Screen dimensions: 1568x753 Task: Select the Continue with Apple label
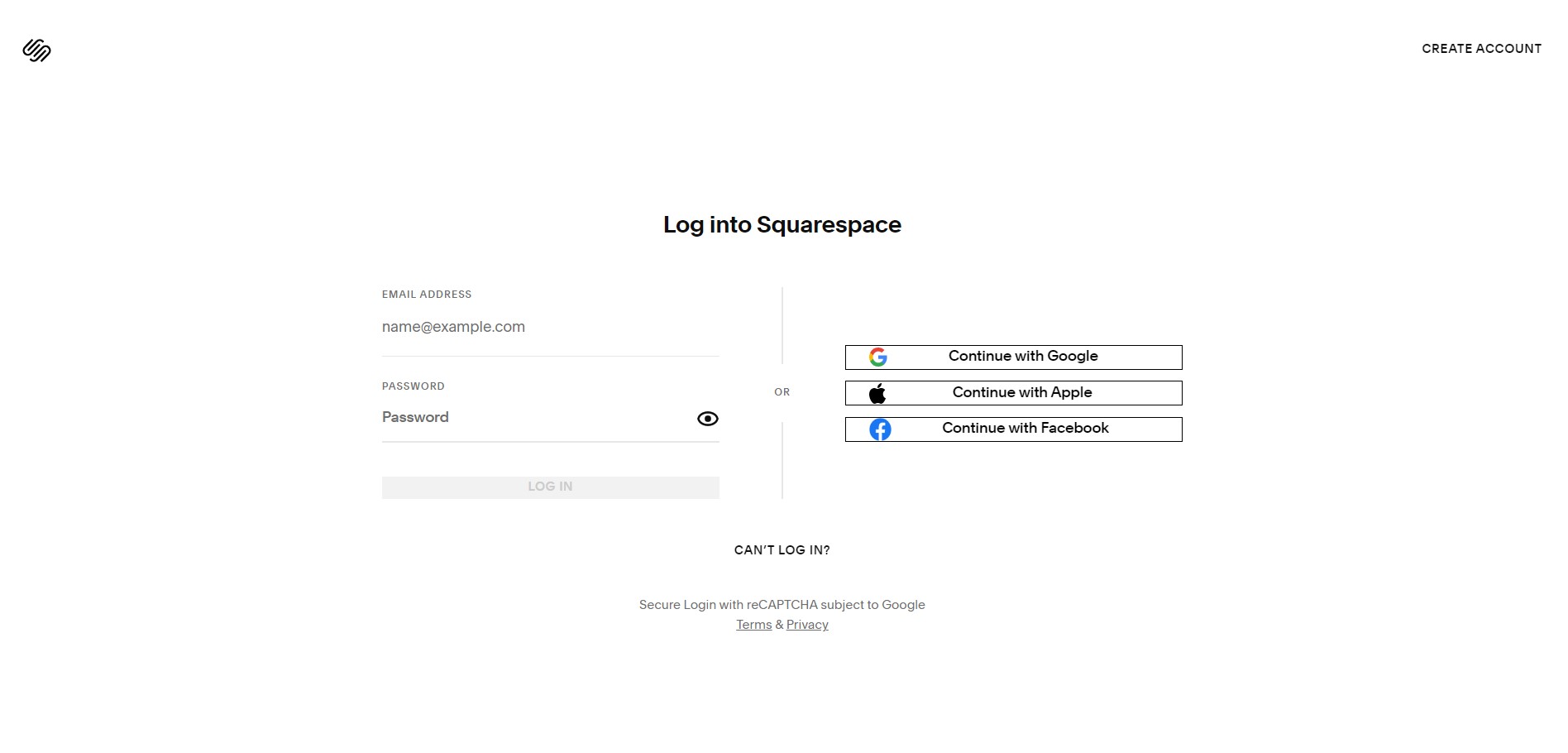point(1022,392)
